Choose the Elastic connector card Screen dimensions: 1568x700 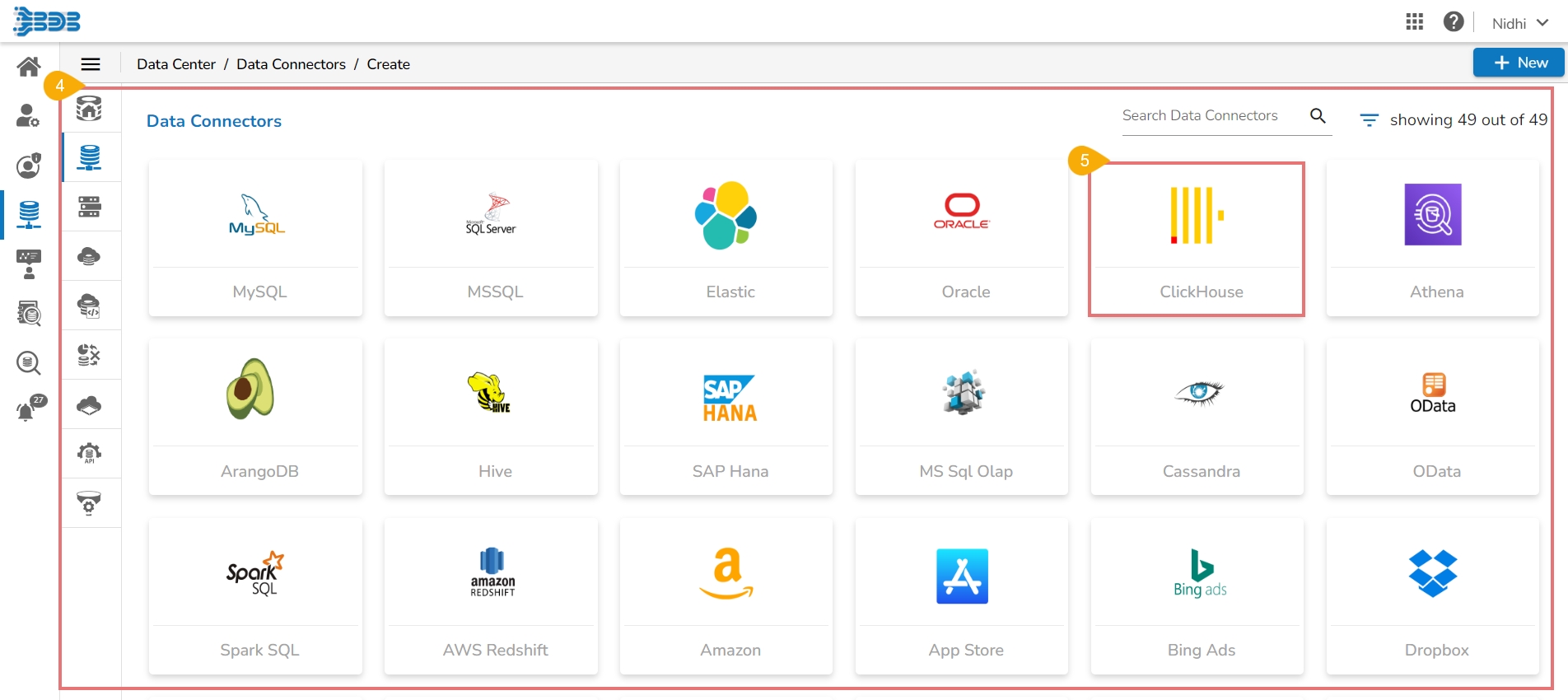726,239
